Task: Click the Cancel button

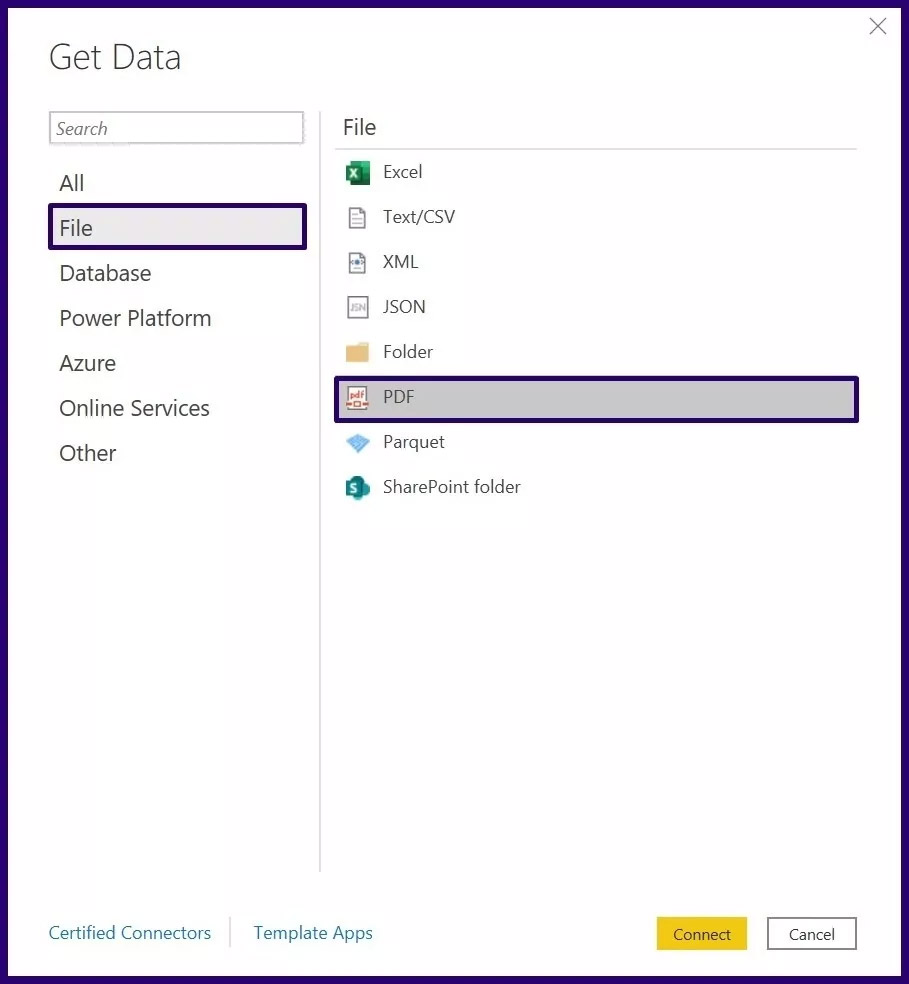Action: [811, 934]
